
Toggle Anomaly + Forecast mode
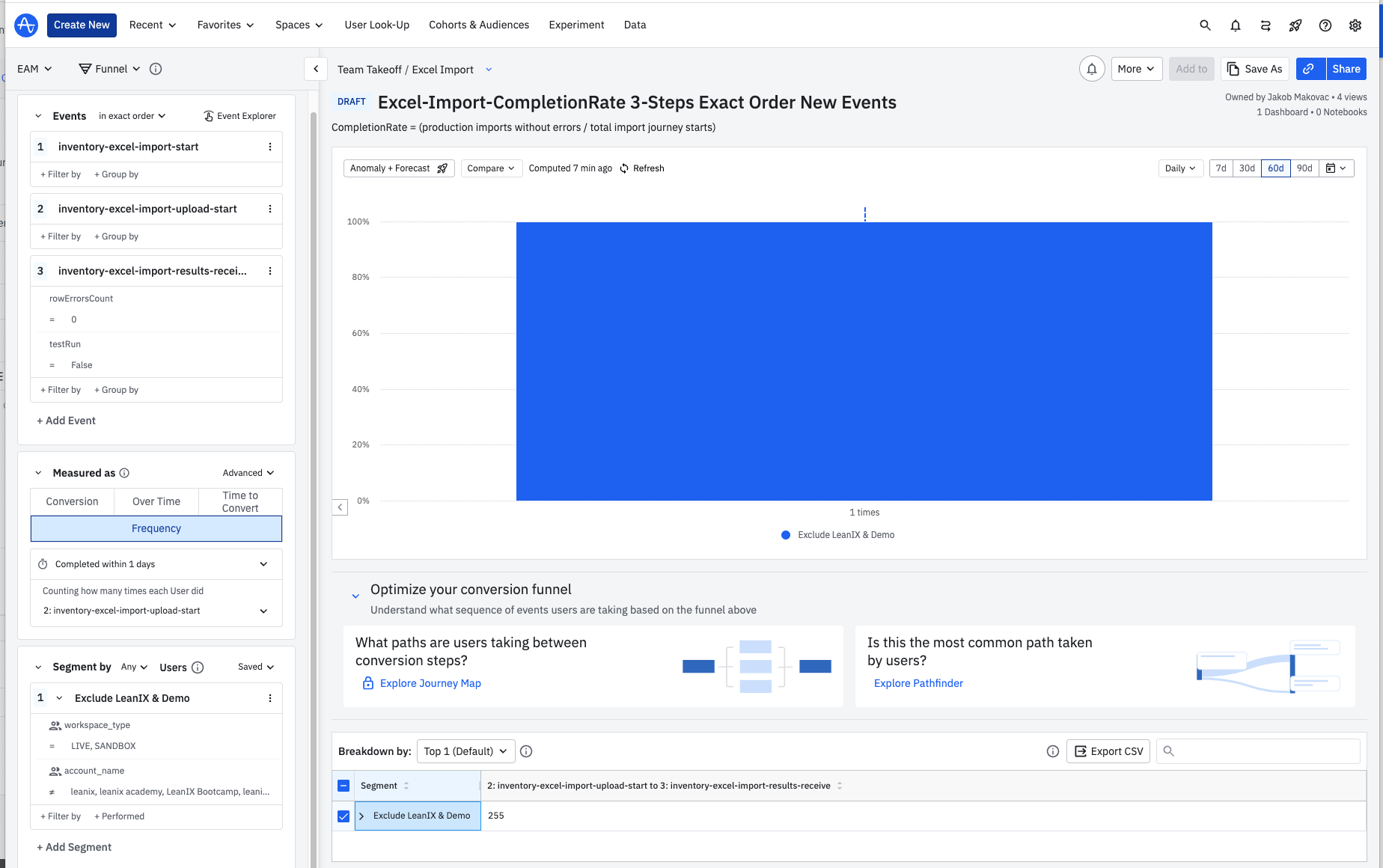click(399, 168)
